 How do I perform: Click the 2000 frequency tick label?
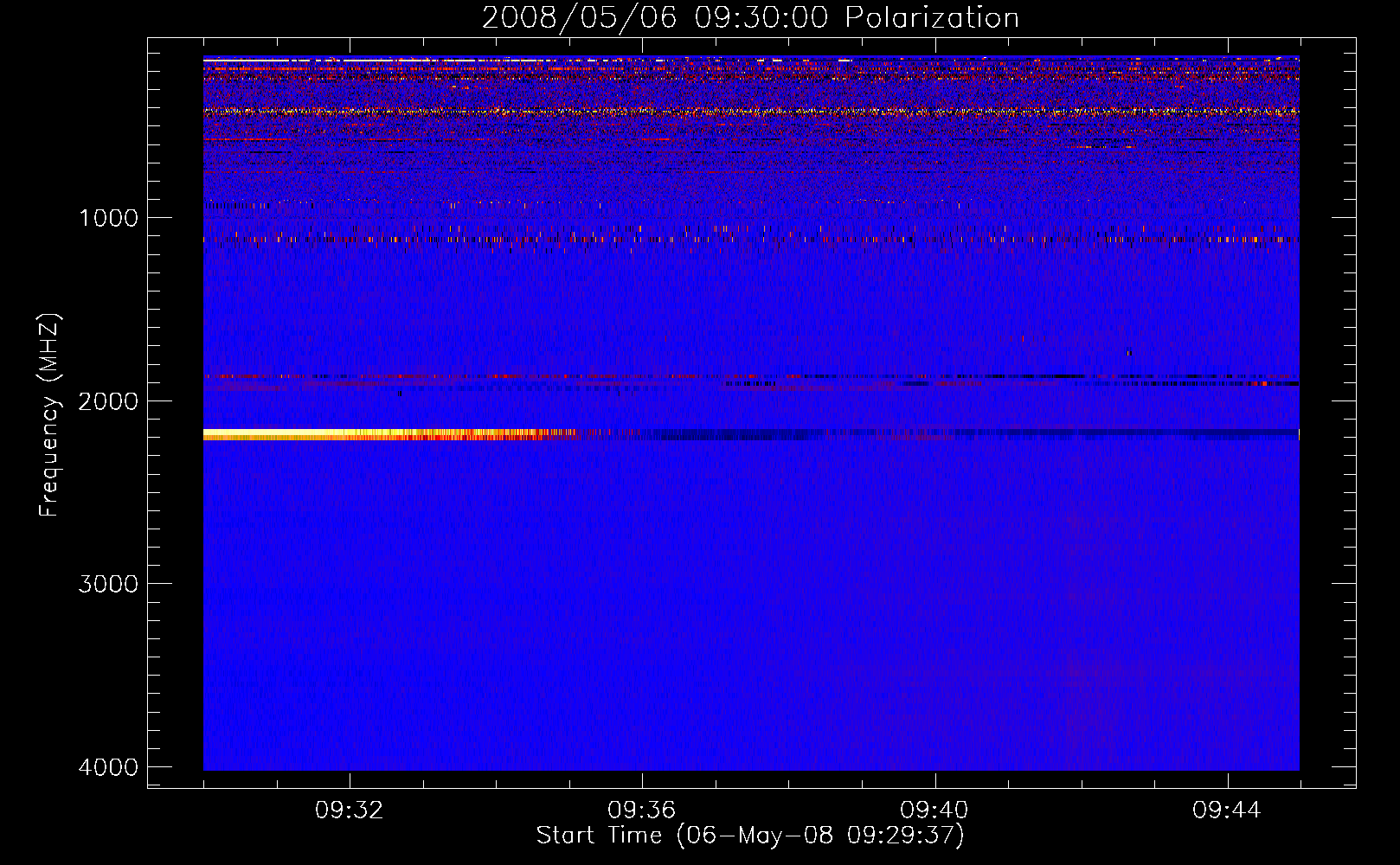pyautogui.click(x=109, y=400)
